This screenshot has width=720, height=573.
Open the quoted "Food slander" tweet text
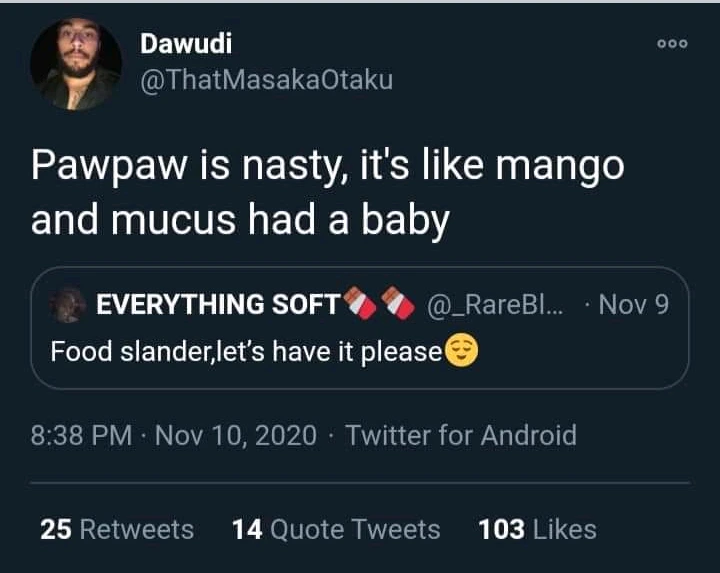pyautogui.click(x=246, y=352)
